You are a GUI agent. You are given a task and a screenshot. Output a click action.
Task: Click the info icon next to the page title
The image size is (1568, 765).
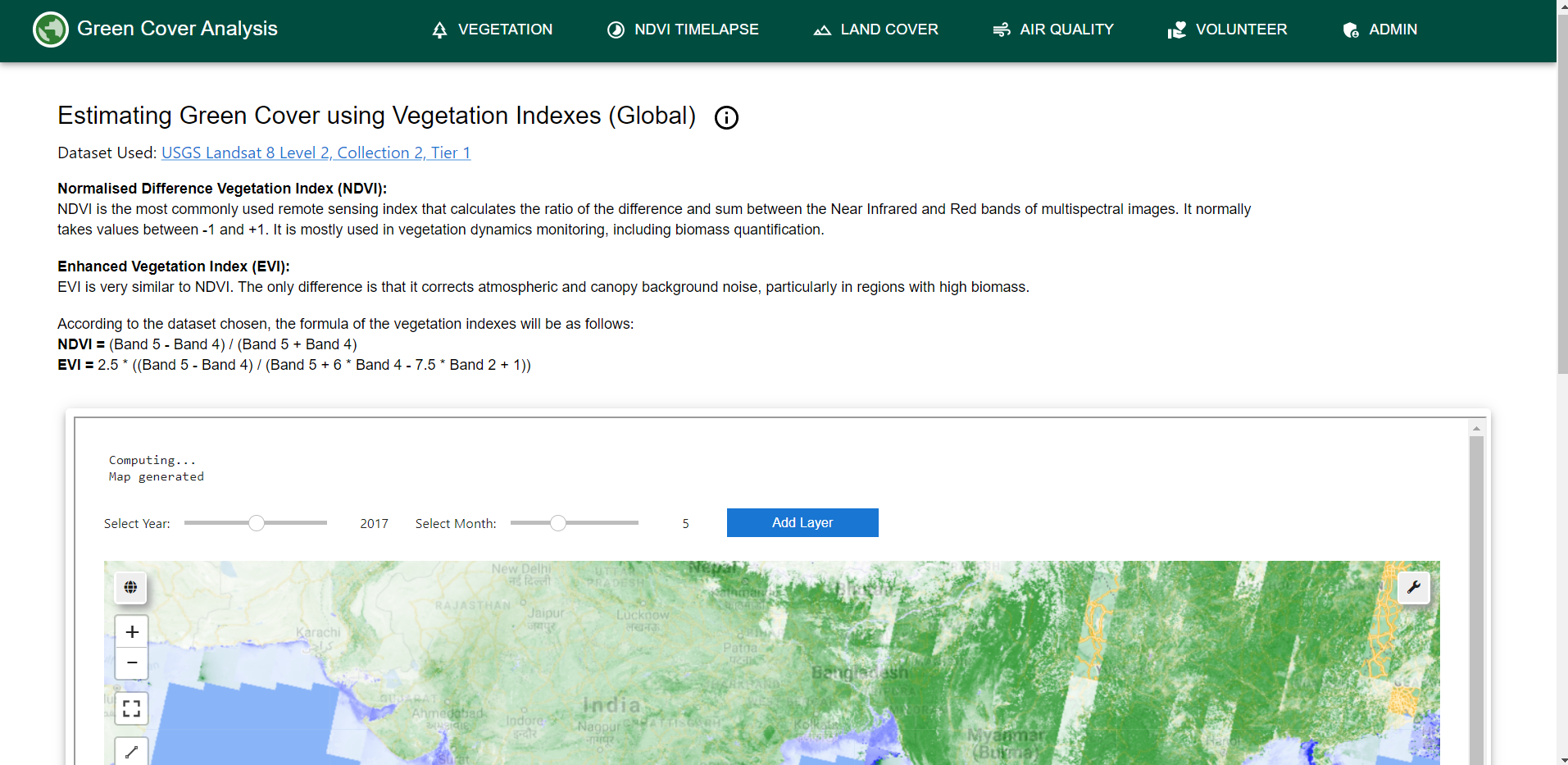(725, 117)
